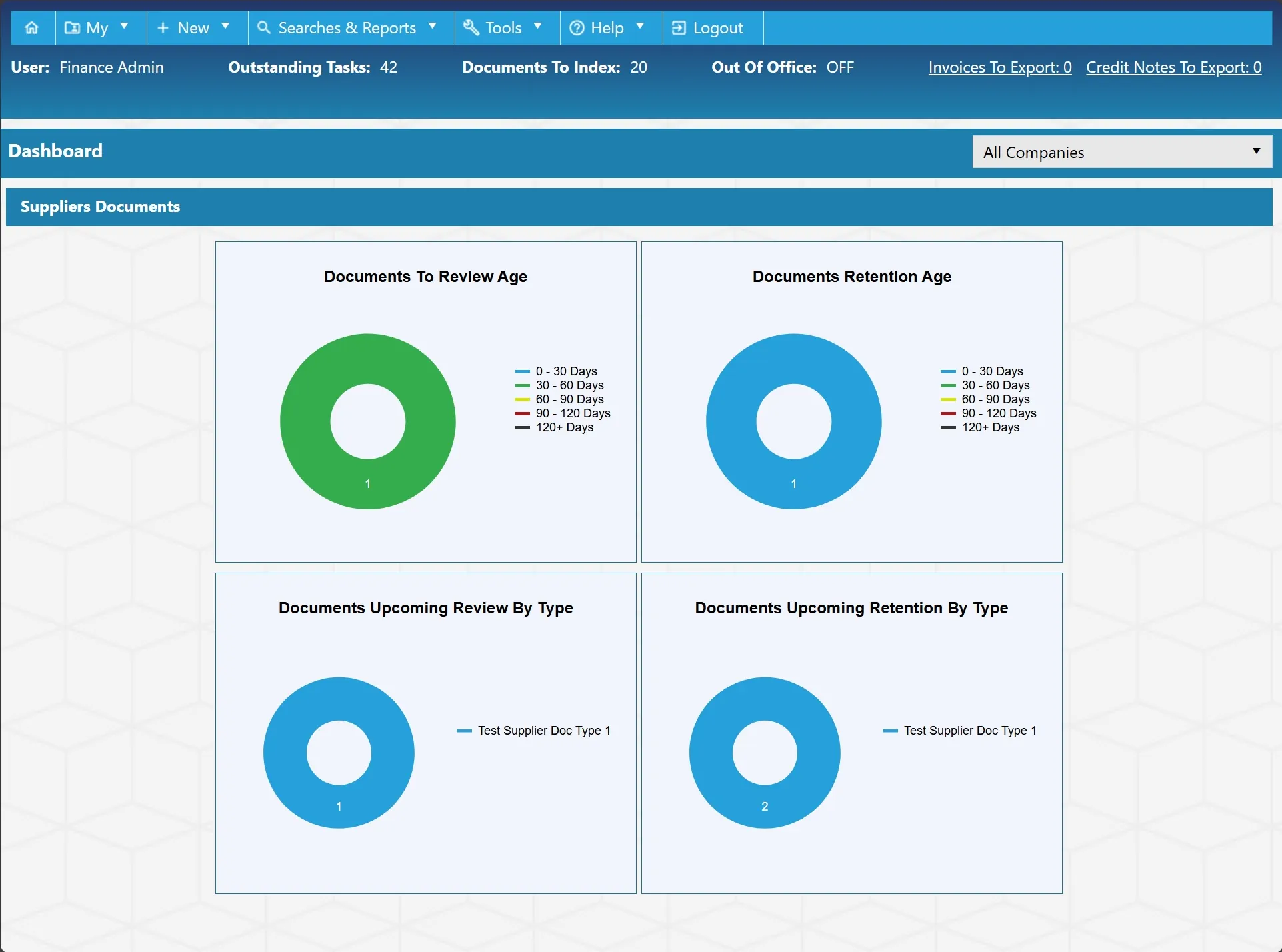
Task: Click the My folder icon
Action: click(72, 28)
